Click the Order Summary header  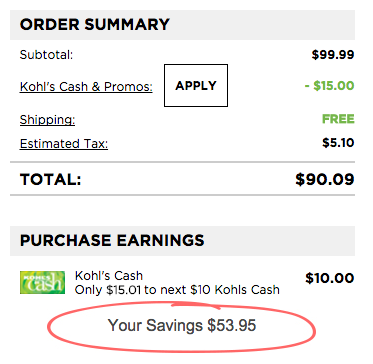[182, 25]
